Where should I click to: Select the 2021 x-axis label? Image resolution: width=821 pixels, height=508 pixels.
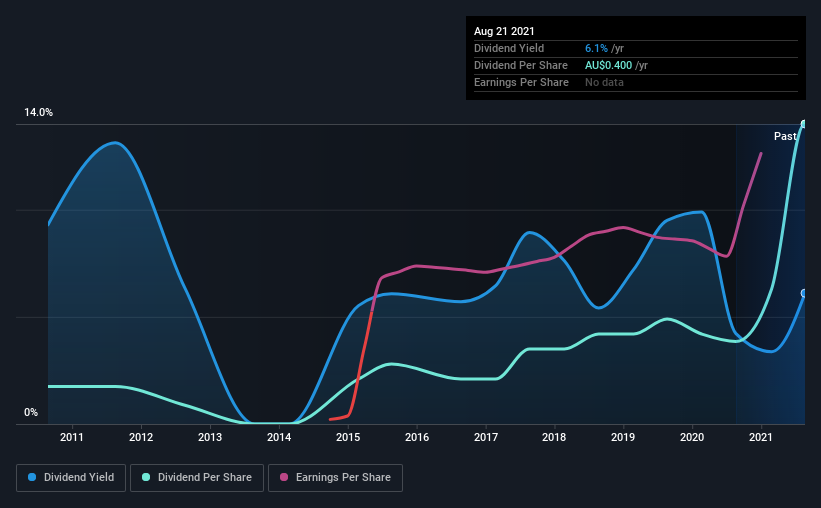pyautogui.click(x=761, y=437)
